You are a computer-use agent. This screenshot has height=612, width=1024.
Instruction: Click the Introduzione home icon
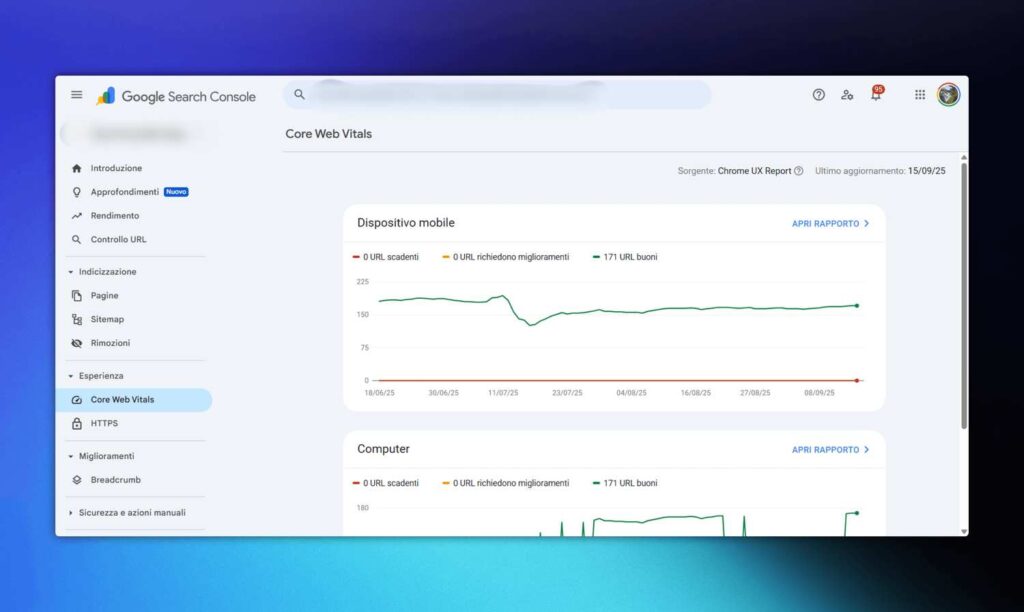pyautogui.click(x=77, y=168)
